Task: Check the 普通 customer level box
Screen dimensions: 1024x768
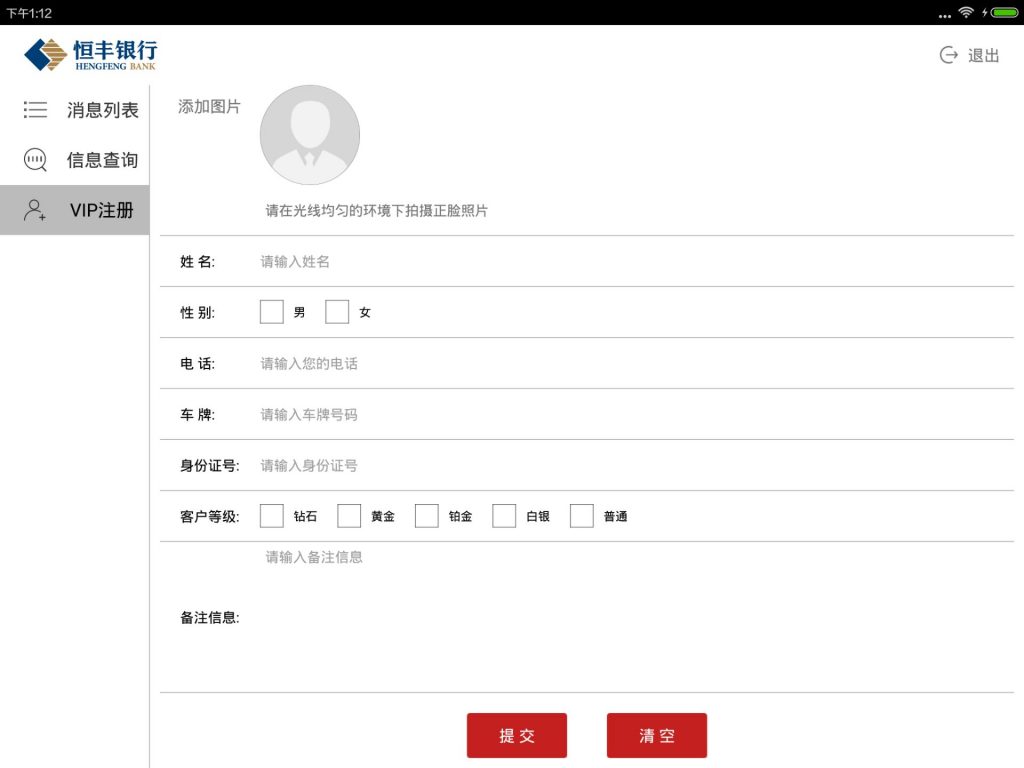Action: (x=582, y=516)
